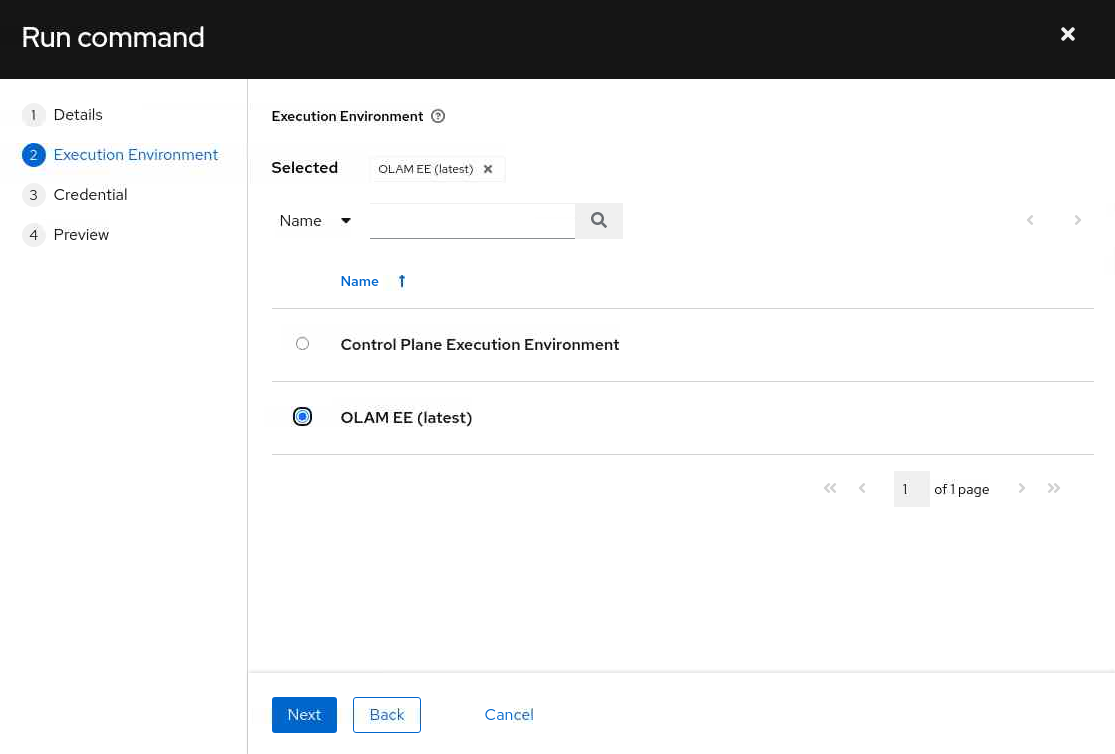Go to previous page in bottom pagination

862,489
